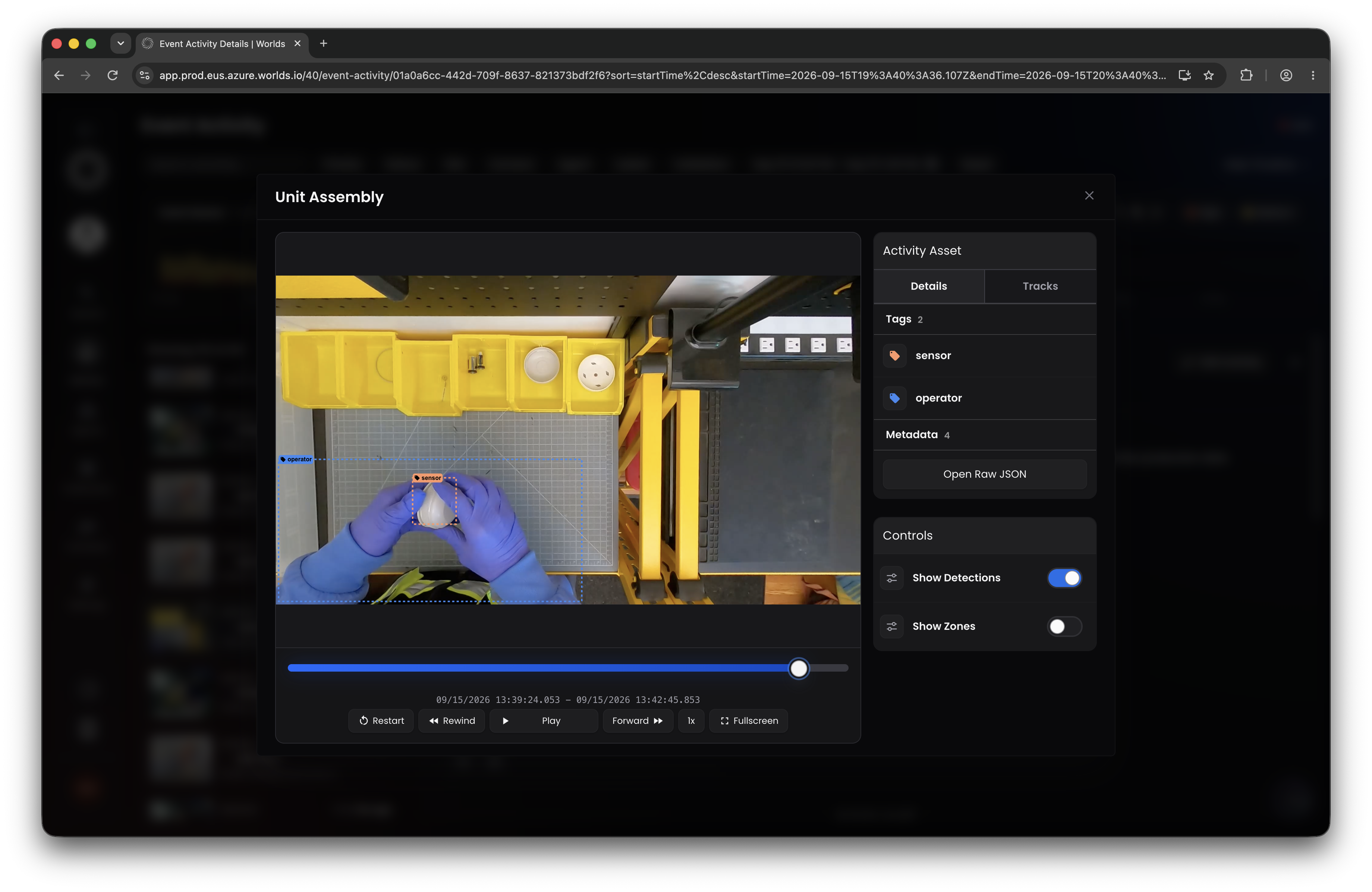
Task: Open the browser Extensions menu
Action: point(1246,76)
